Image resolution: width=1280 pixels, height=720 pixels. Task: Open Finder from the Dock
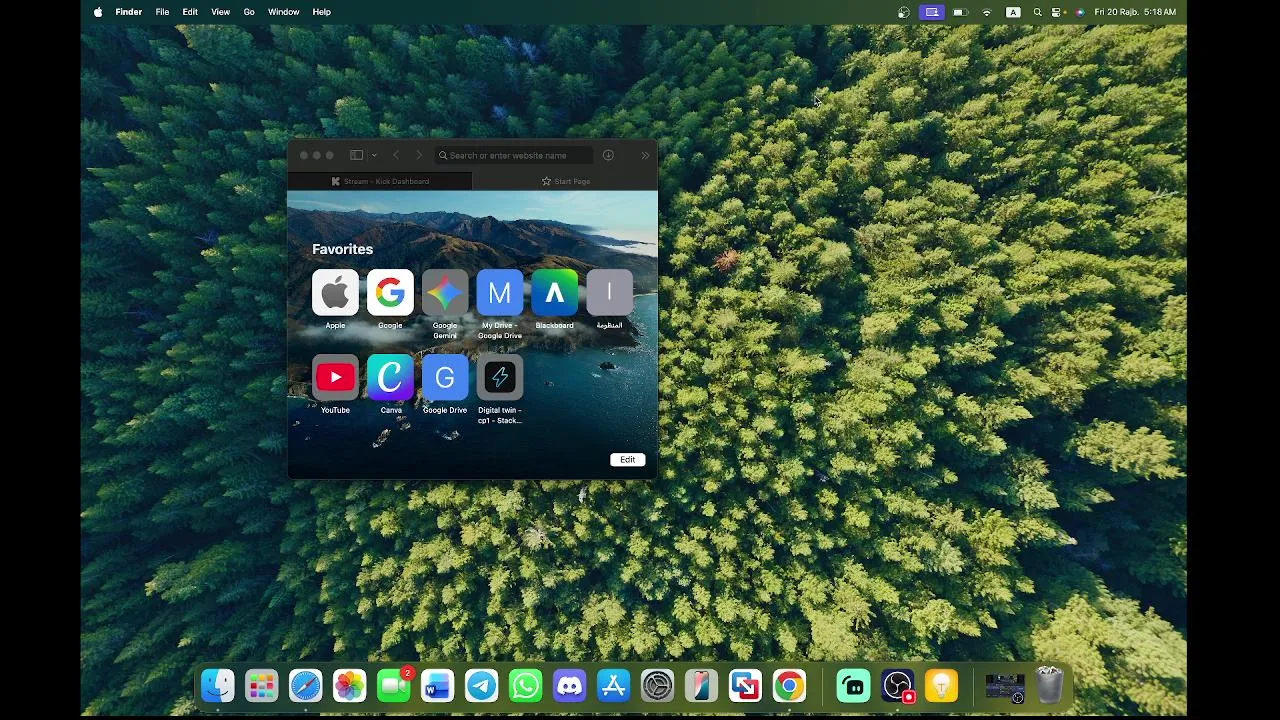click(218, 686)
